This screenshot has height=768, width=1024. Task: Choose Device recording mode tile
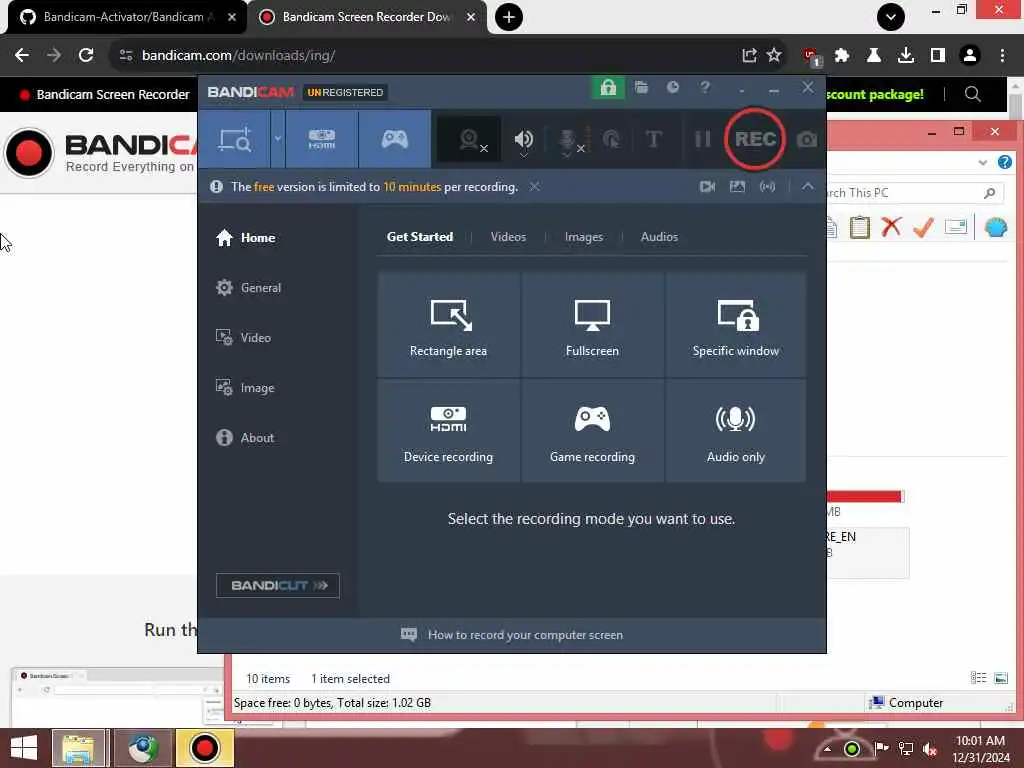(x=449, y=431)
